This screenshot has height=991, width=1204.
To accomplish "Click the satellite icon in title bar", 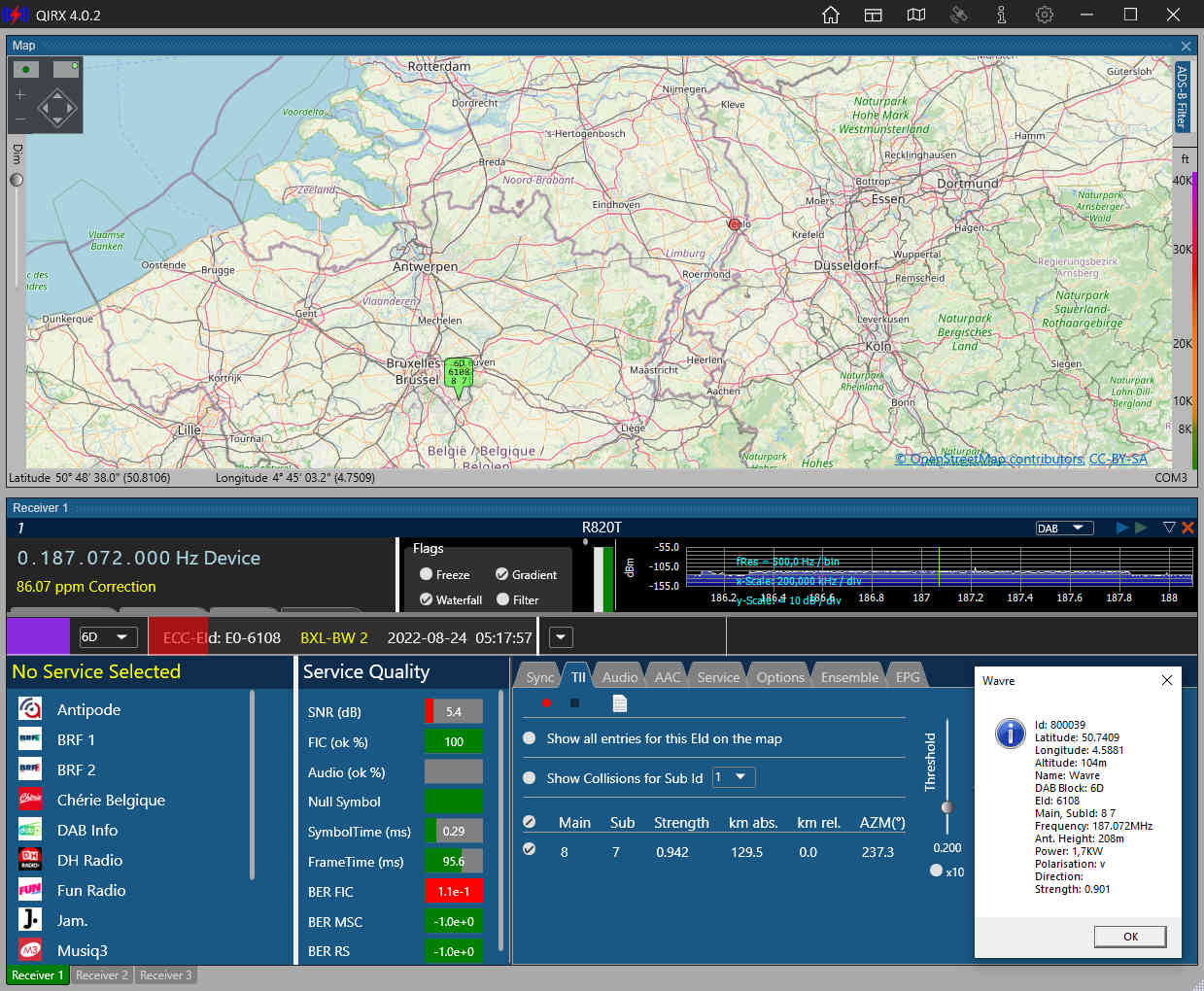I will pyautogui.click(x=959, y=15).
